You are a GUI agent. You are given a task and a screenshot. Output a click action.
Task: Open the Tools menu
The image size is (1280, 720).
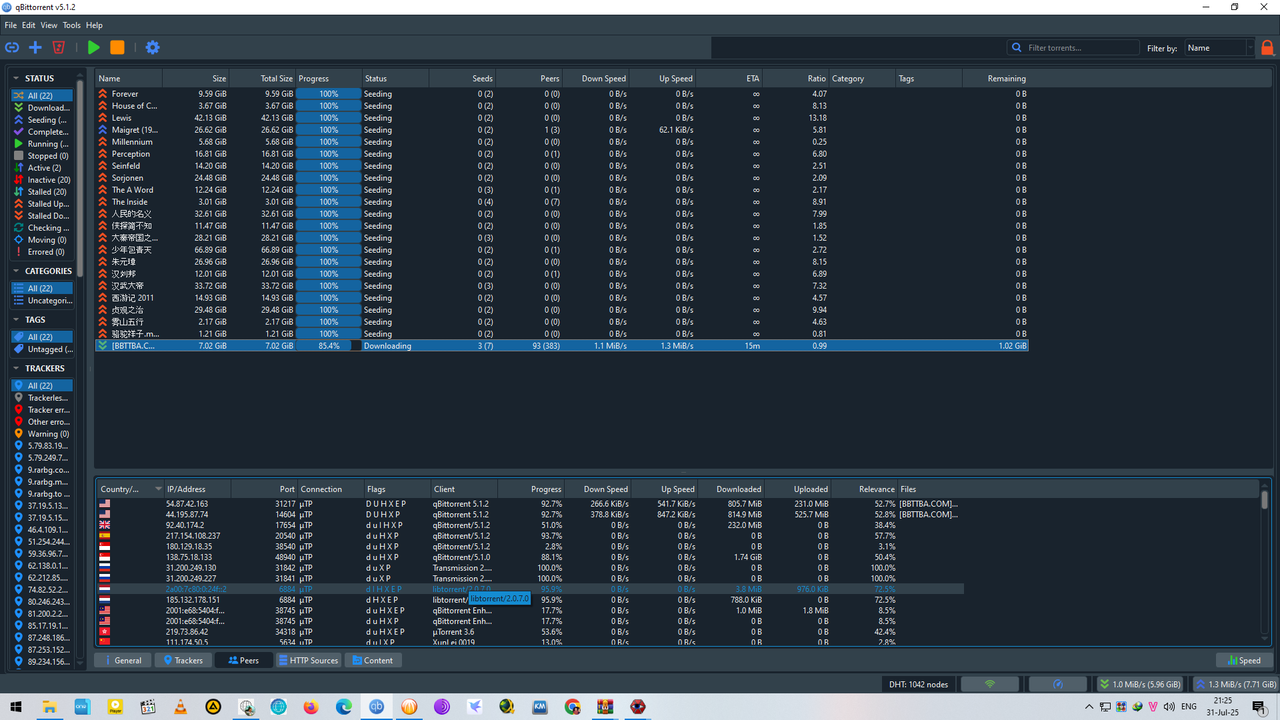pos(71,25)
